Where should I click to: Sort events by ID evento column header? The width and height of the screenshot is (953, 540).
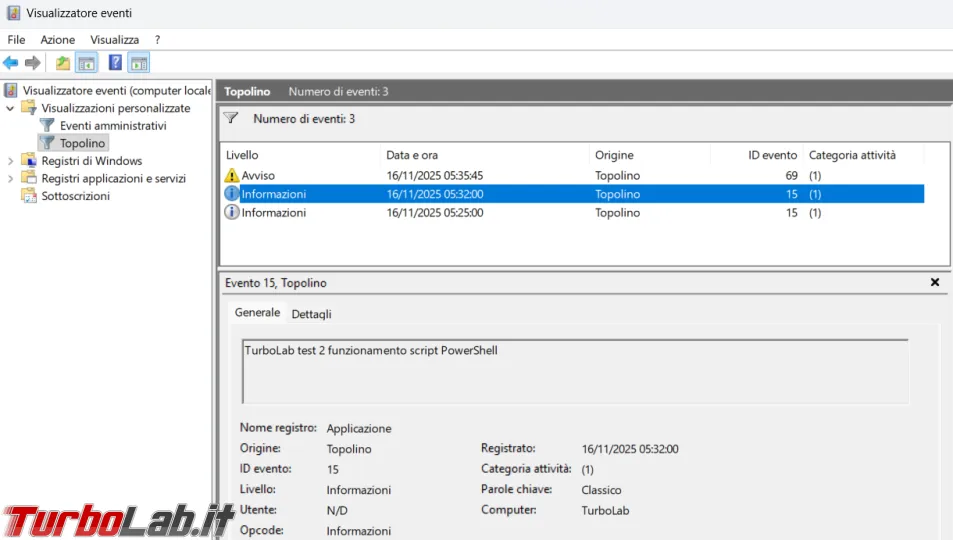click(774, 155)
